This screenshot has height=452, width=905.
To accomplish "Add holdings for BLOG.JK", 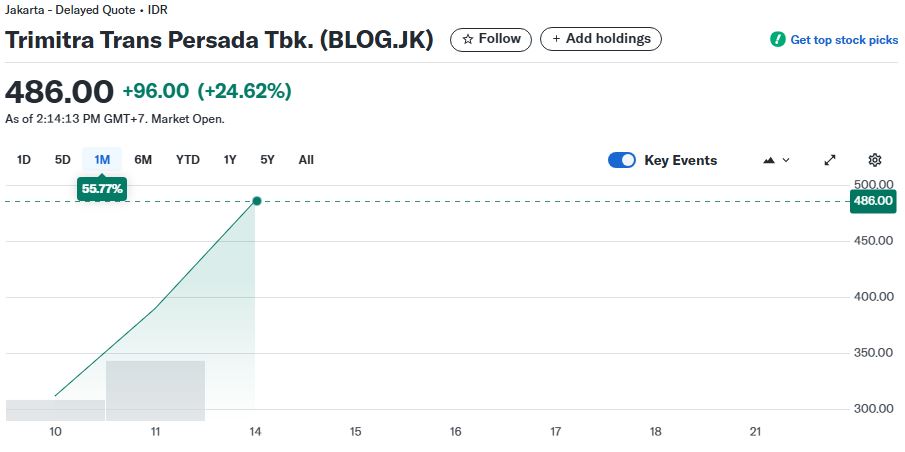I will [x=601, y=39].
